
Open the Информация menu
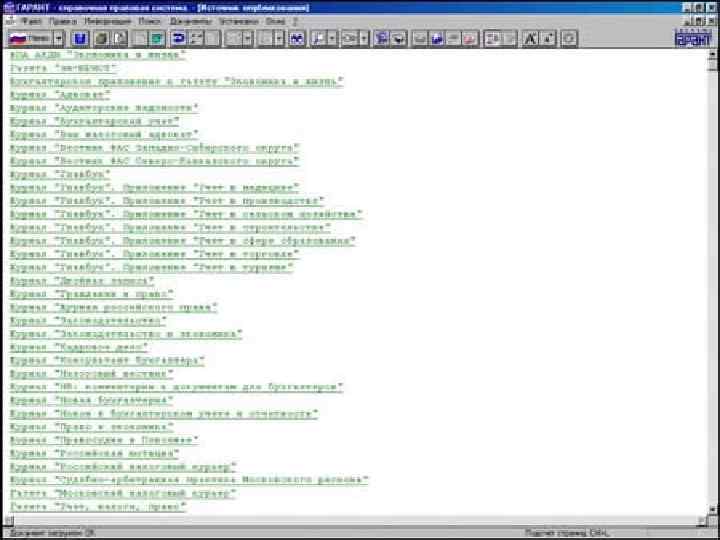(107, 21)
